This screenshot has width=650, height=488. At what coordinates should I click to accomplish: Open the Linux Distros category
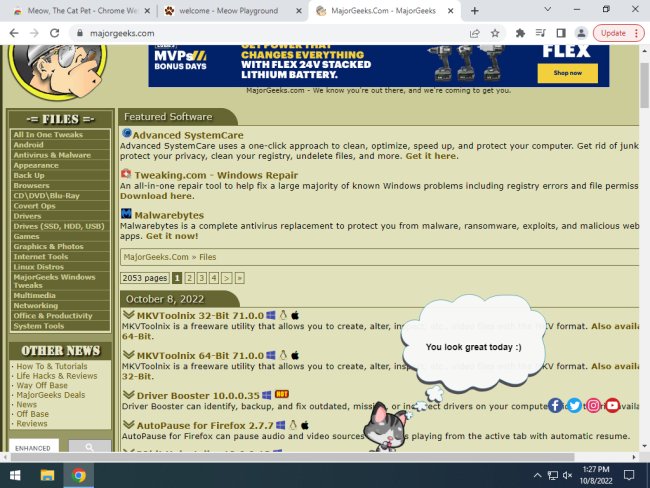(x=39, y=267)
